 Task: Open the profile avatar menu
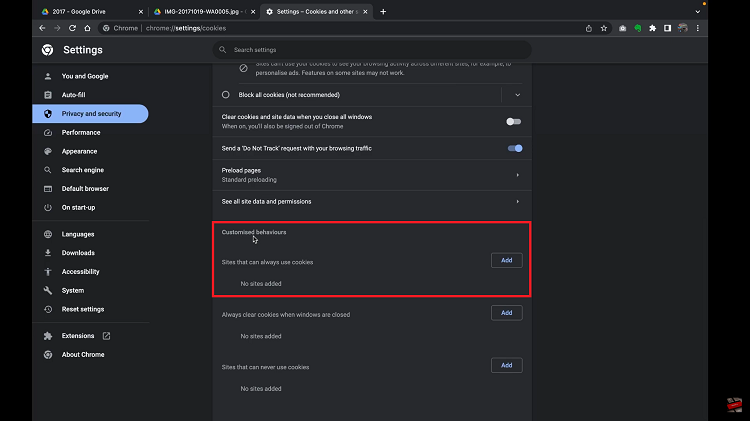click(x=683, y=28)
